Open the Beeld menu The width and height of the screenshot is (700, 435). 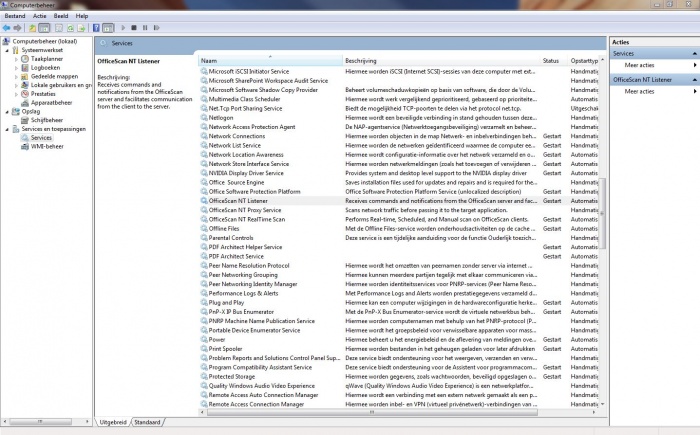click(61, 16)
